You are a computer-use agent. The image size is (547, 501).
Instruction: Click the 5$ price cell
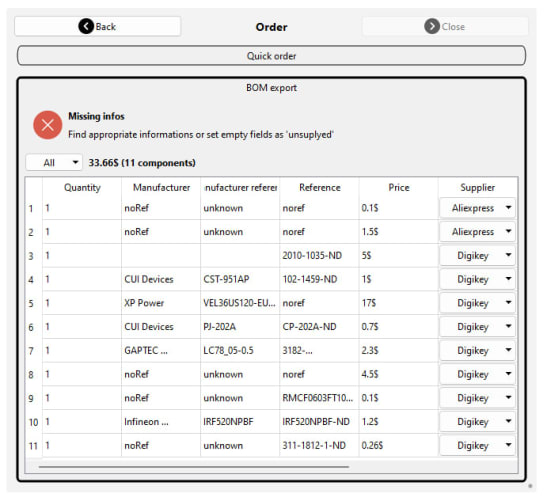(x=399, y=256)
